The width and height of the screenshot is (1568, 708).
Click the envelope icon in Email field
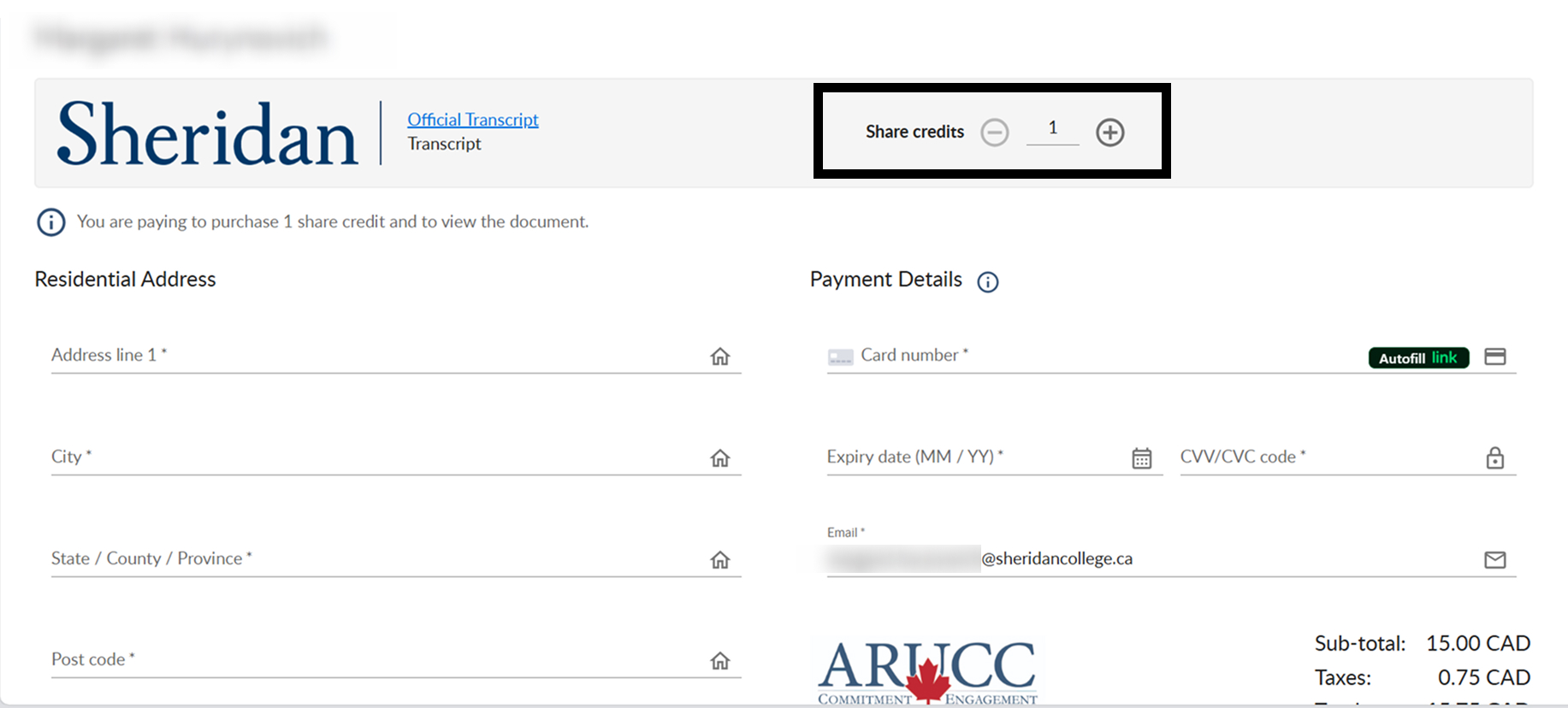click(1495, 560)
